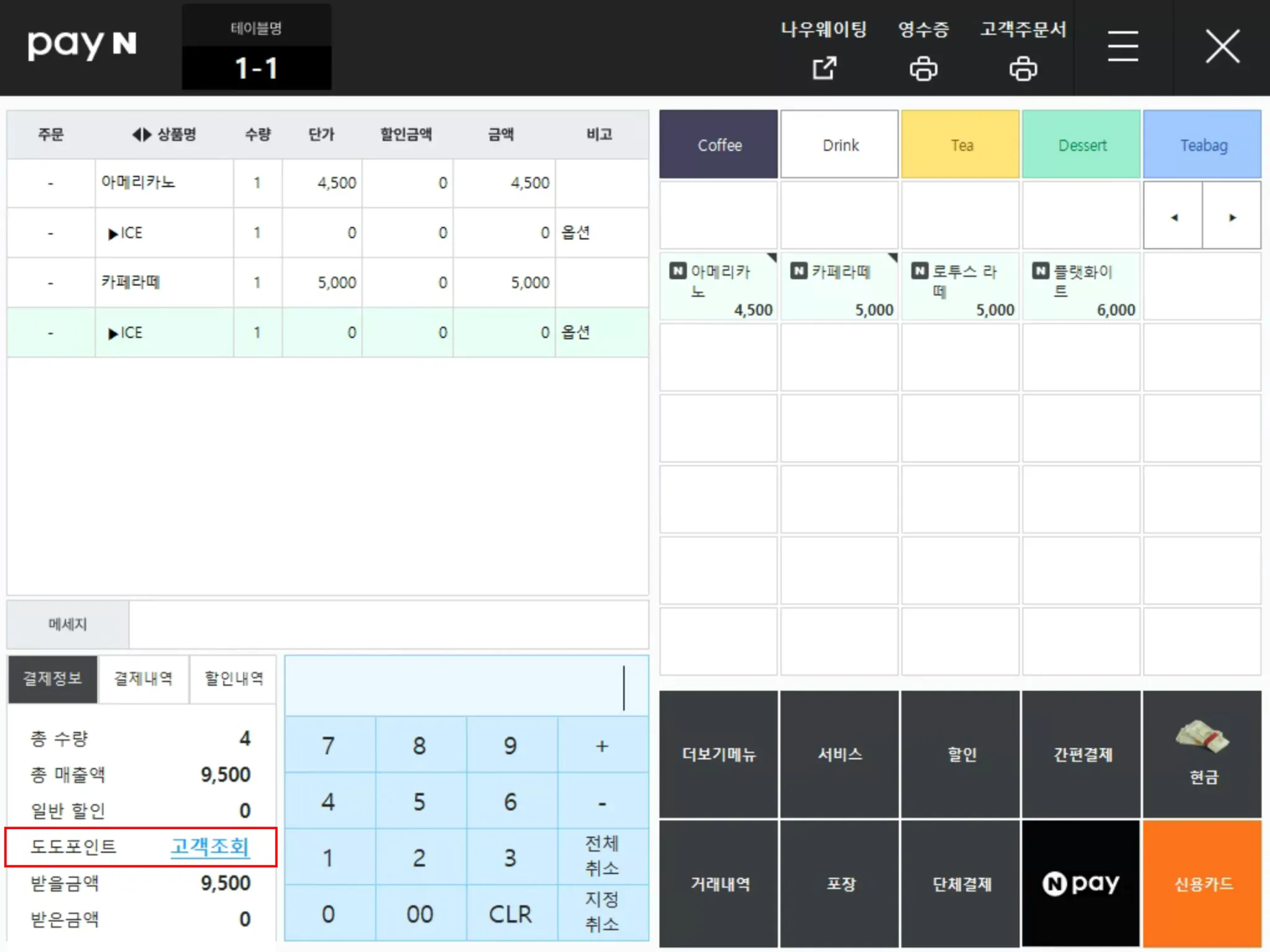The height and width of the screenshot is (952, 1270).
Task: Open the hamburger menu icon
Action: pyautogui.click(x=1122, y=47)
